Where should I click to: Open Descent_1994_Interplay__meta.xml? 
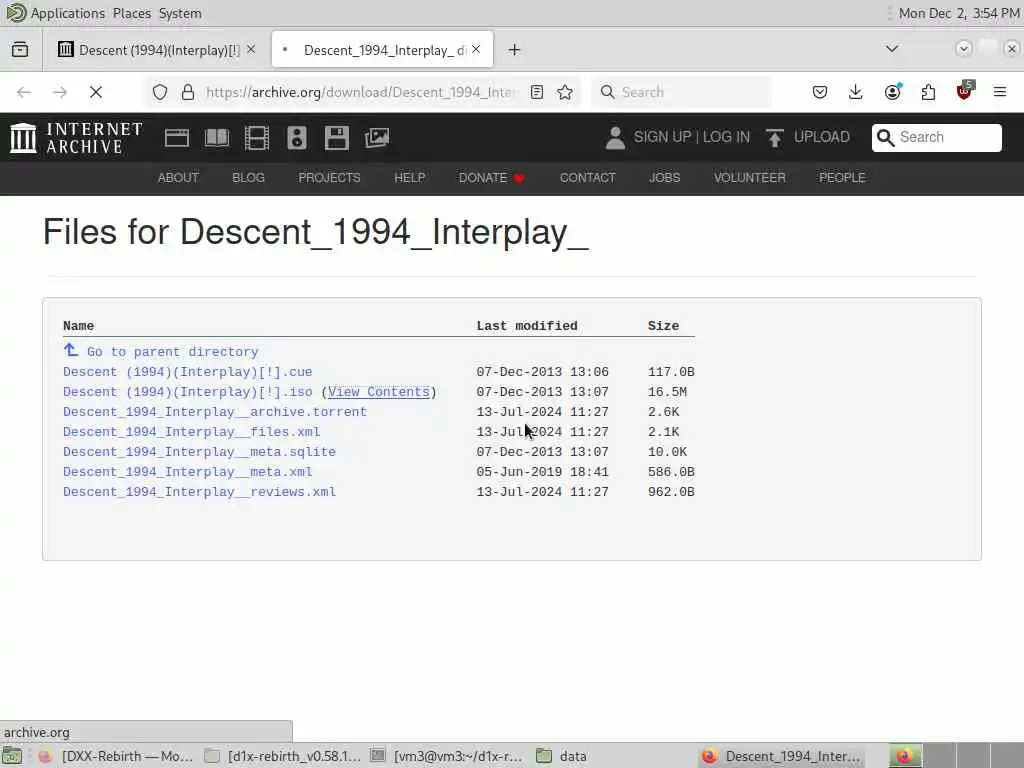(x=187, y=472)
